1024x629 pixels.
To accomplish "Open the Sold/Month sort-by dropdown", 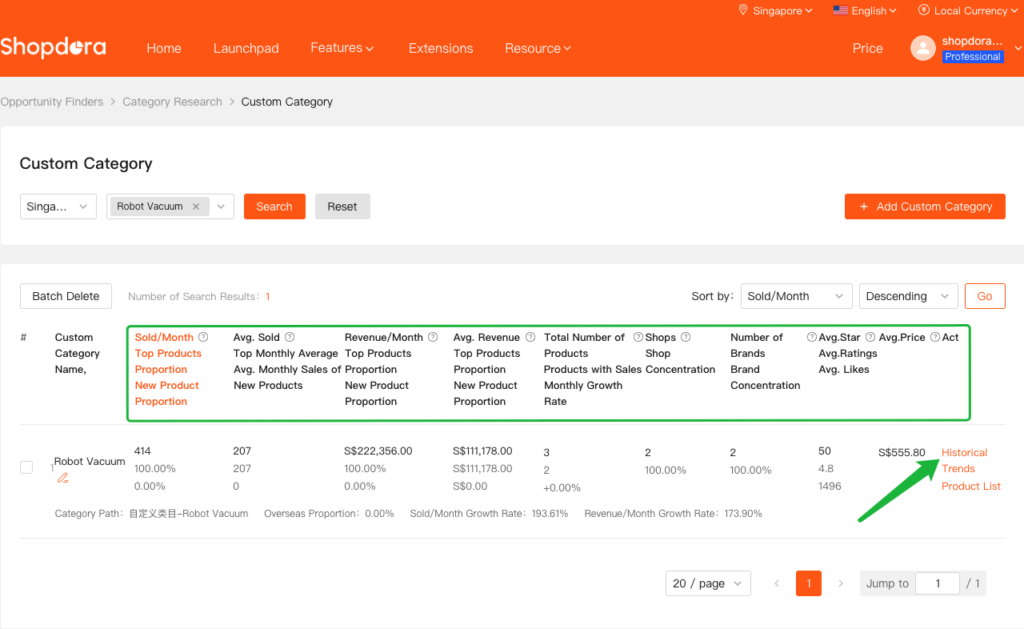I will (796, 297).
